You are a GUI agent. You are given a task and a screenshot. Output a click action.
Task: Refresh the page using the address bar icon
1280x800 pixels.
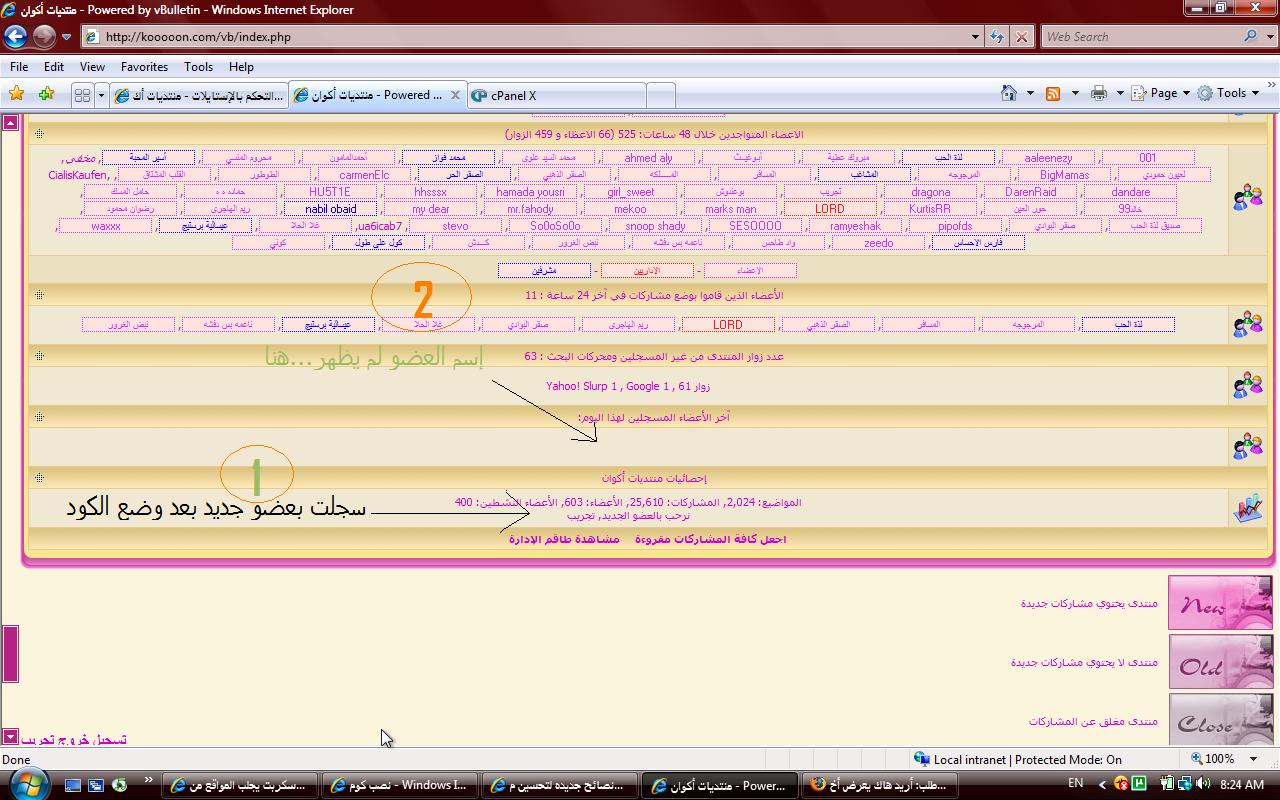pyautogui.click(x=997, y=37)
